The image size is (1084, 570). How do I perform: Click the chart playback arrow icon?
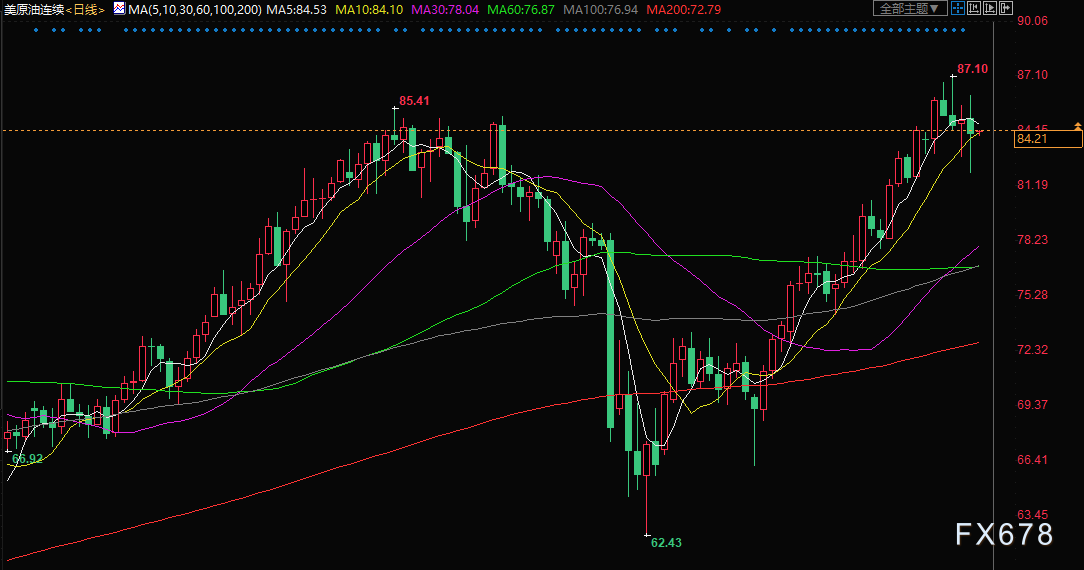pyautogui.click(x=990, y=9)
